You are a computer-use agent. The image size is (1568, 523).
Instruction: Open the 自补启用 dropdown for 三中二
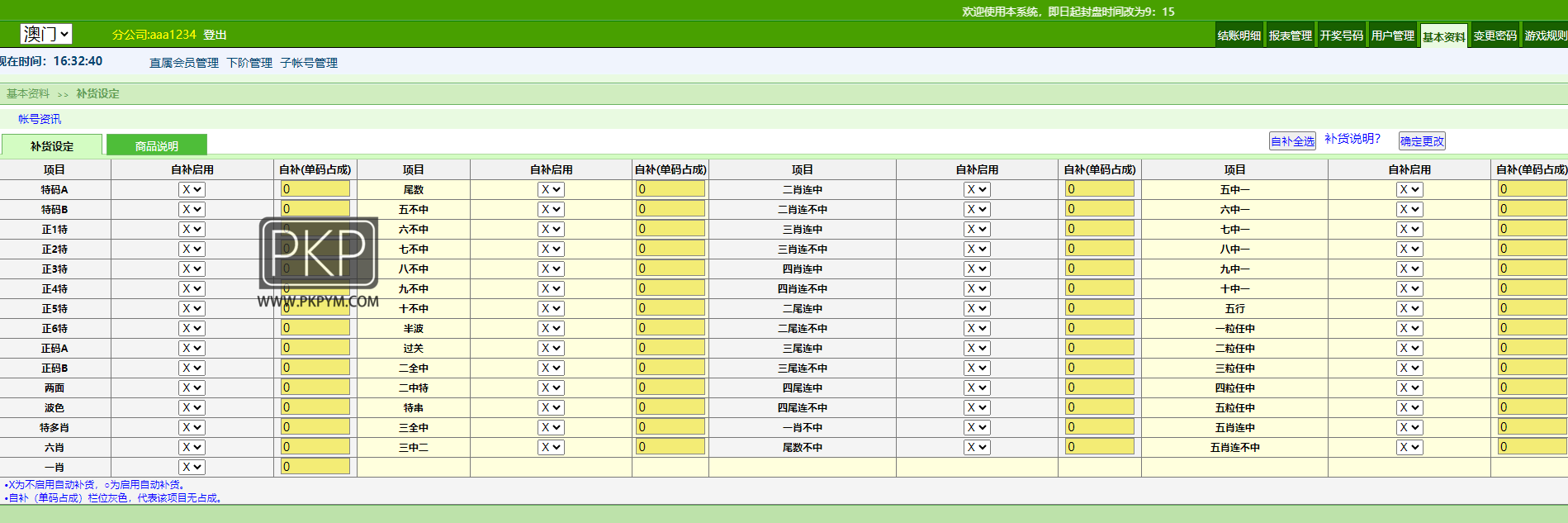pos(551,447)
